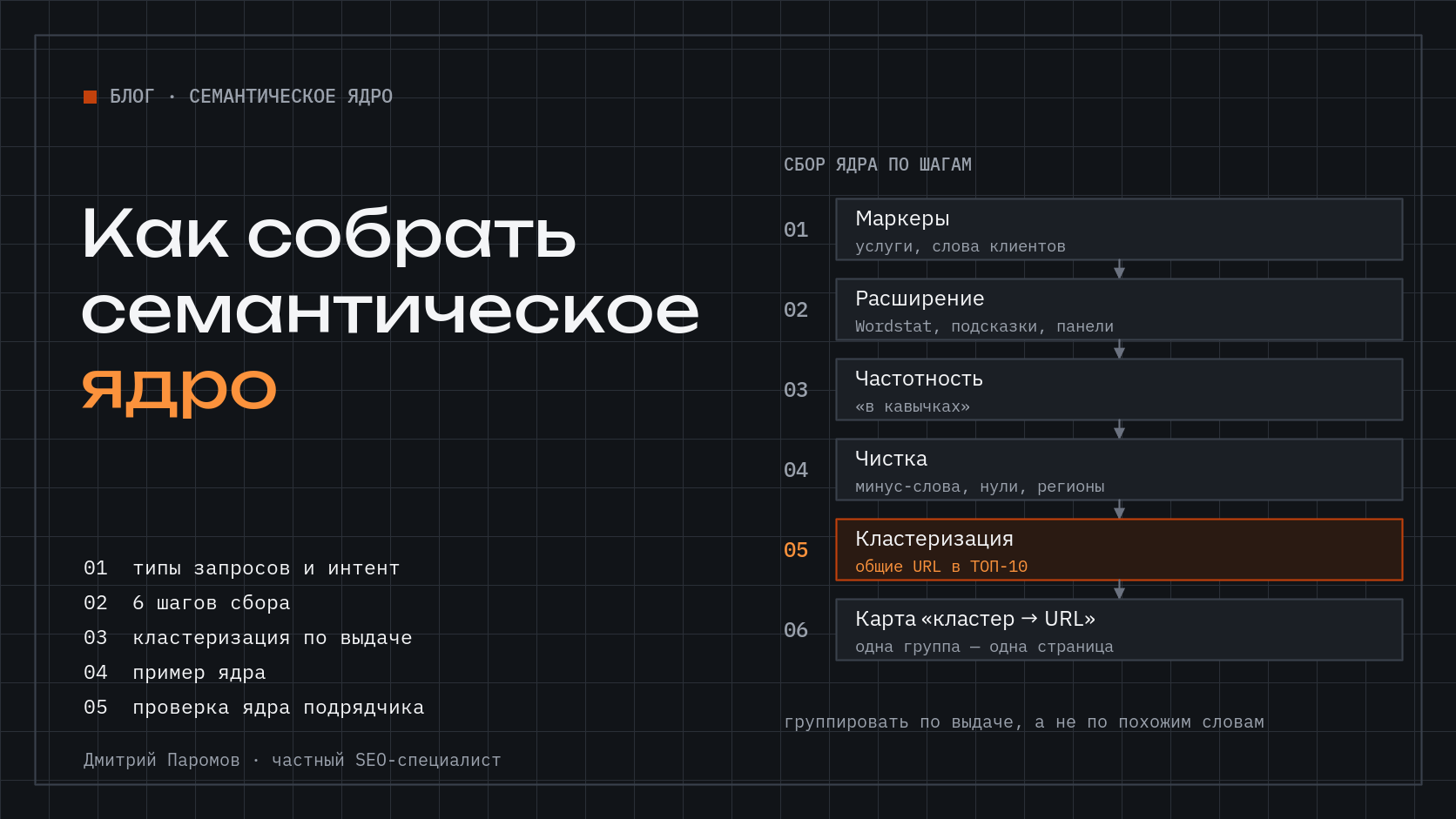Click the arrow between Чистка and Кластеризация
The width and height of the screenshot is (1456, 819).
tap(1119, 510)
